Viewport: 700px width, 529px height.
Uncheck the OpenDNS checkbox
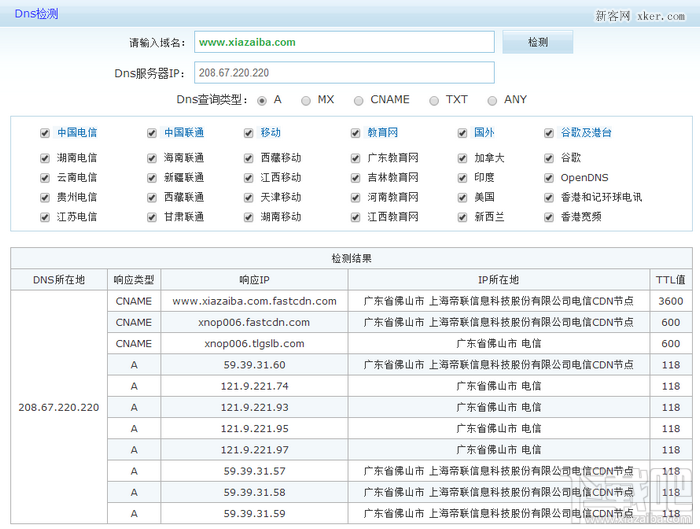point(549,178)
